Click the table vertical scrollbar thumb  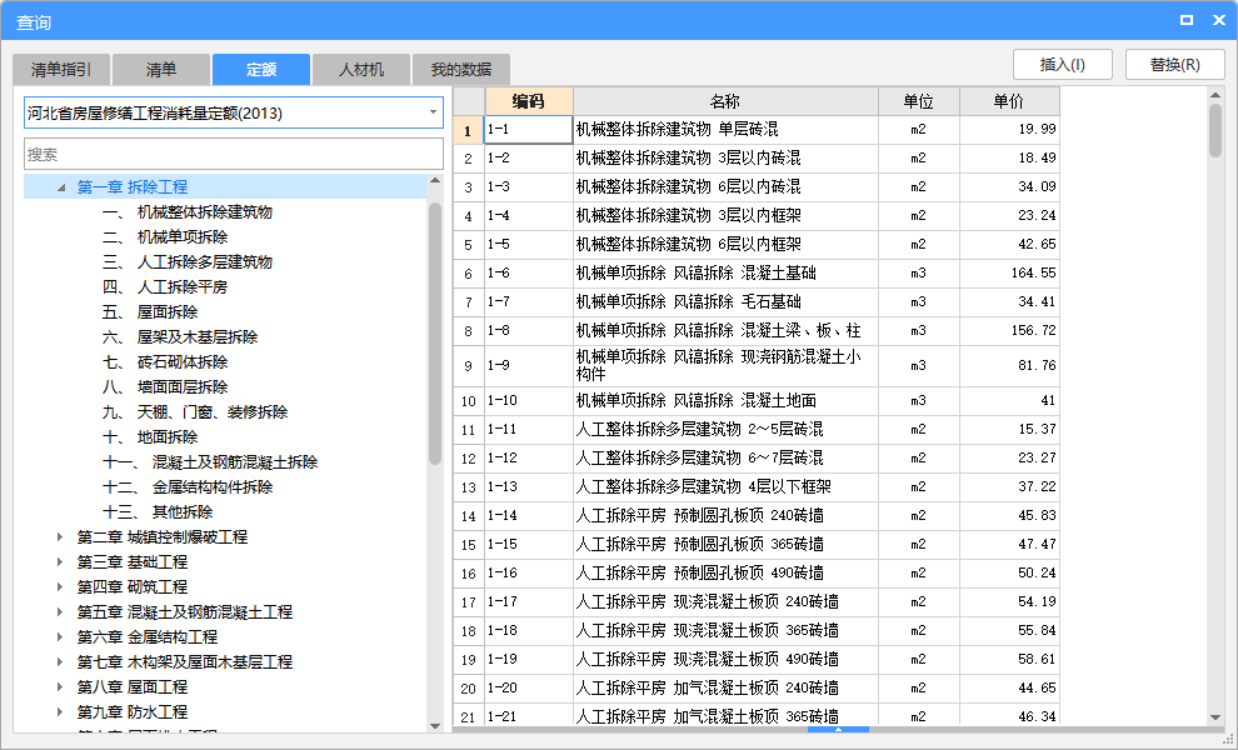1215,131
